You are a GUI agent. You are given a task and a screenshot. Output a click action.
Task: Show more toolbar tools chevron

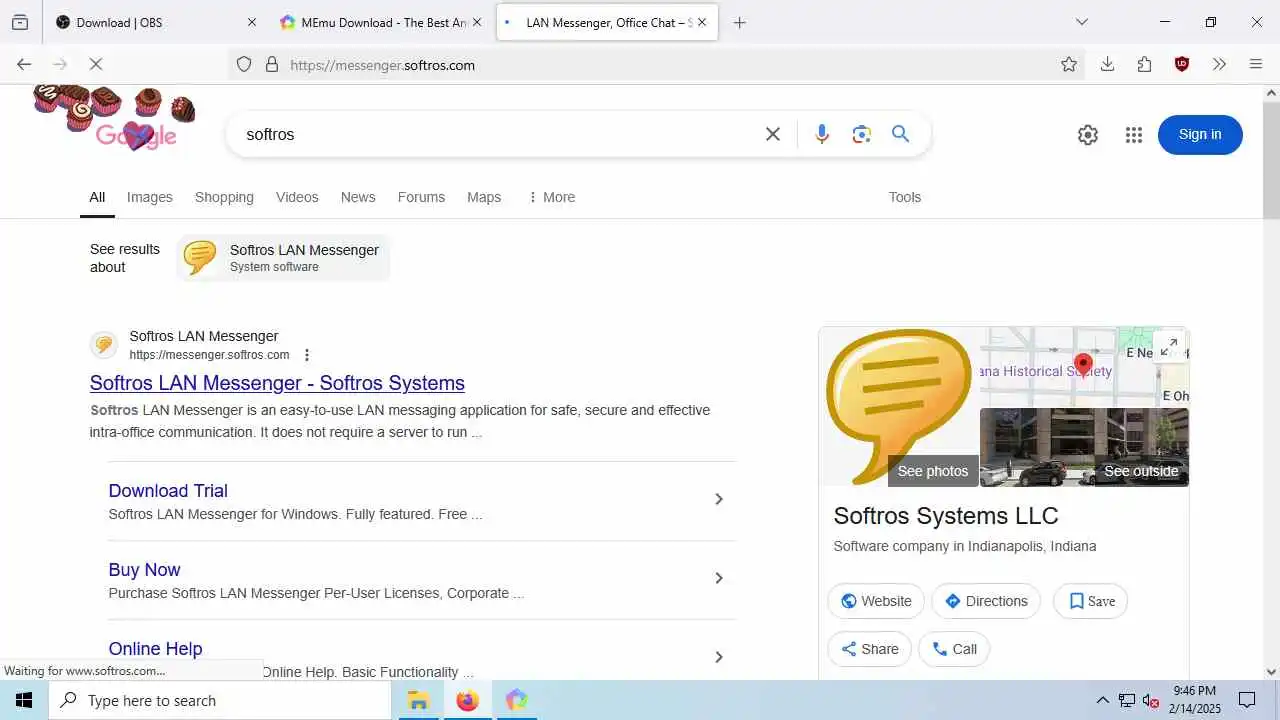click(1219, 64)
